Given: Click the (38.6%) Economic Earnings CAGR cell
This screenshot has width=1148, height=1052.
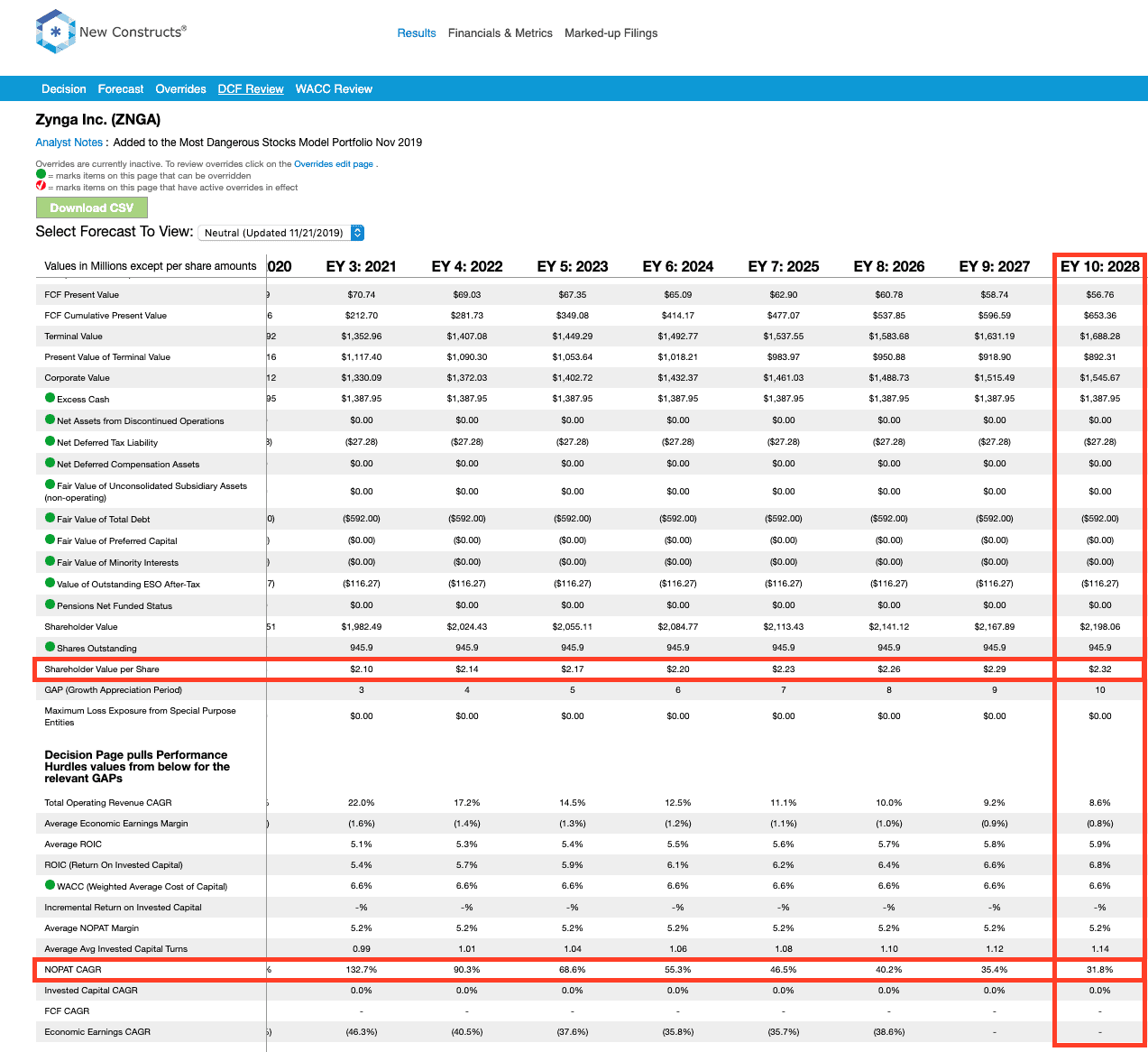Looking at the screenshot, I should pyautogui.click(x=889, y=1032).
